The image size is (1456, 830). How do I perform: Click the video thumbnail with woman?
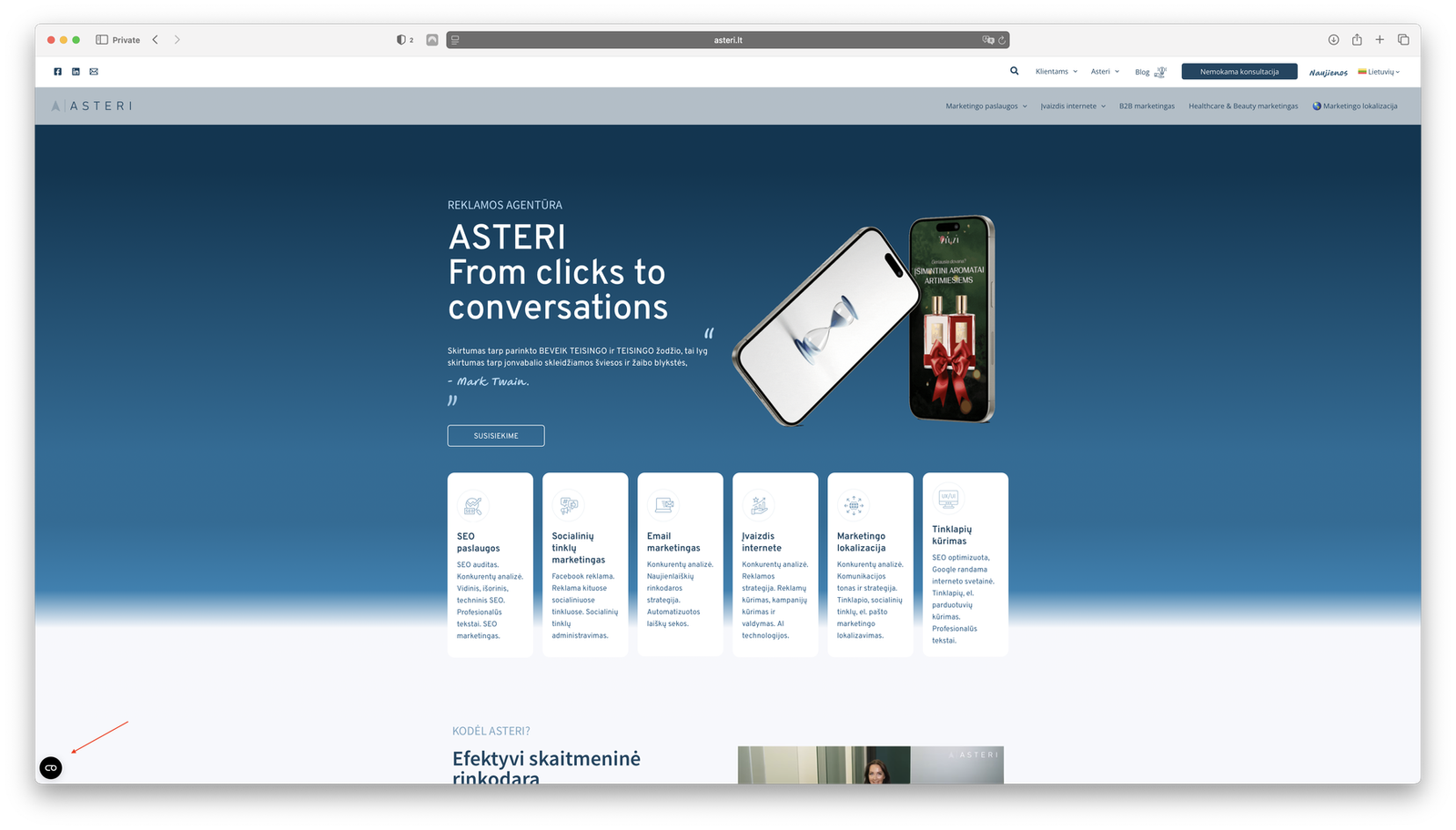pyautogui.click(x=871, y=764)
